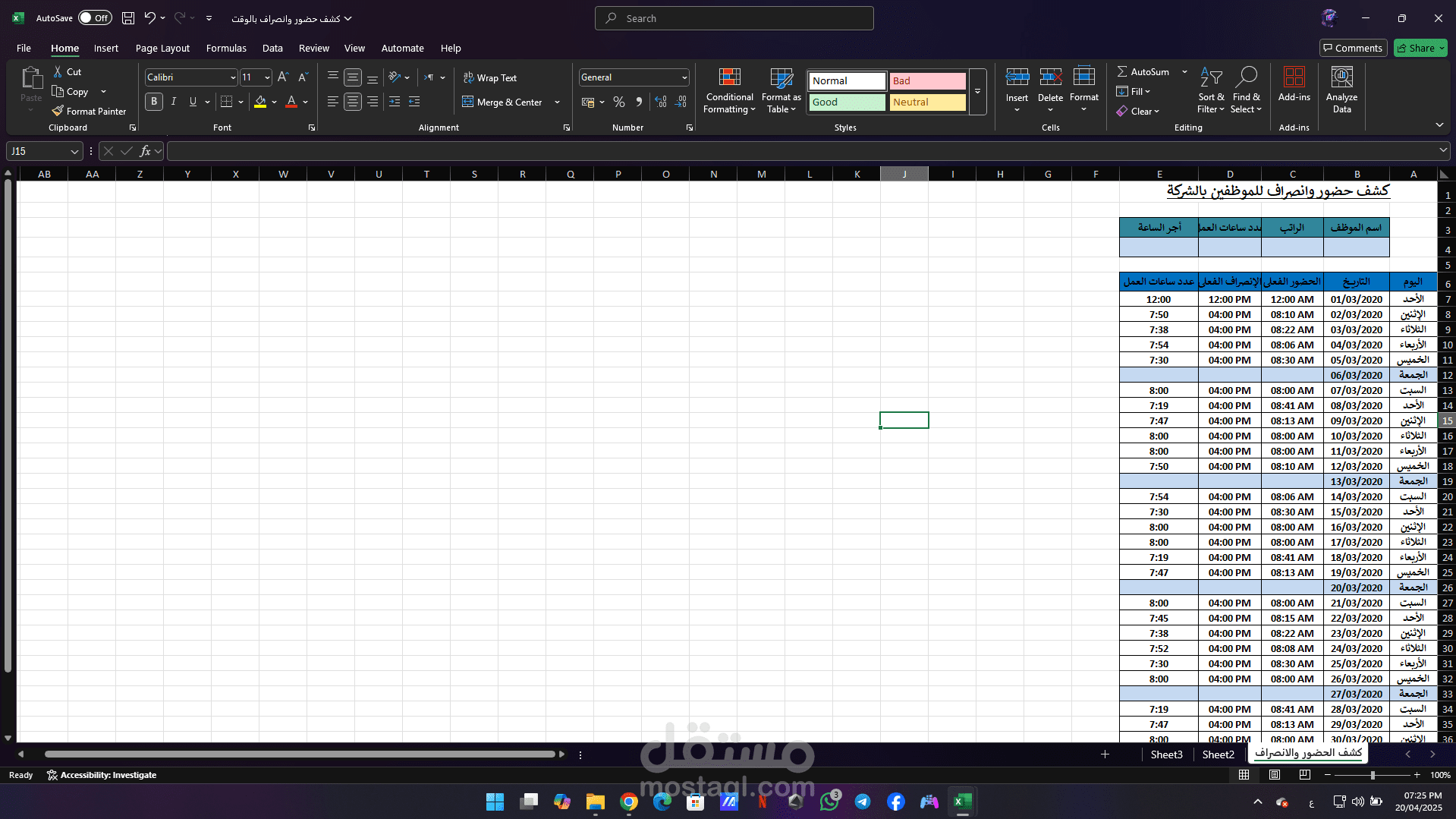
Task: Click the Increase Font Size icon
Action: point(283,77)
